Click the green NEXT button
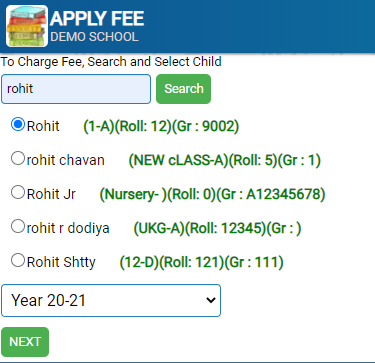The width and height of the screenshot is (375, 363). tap(25, 342)
